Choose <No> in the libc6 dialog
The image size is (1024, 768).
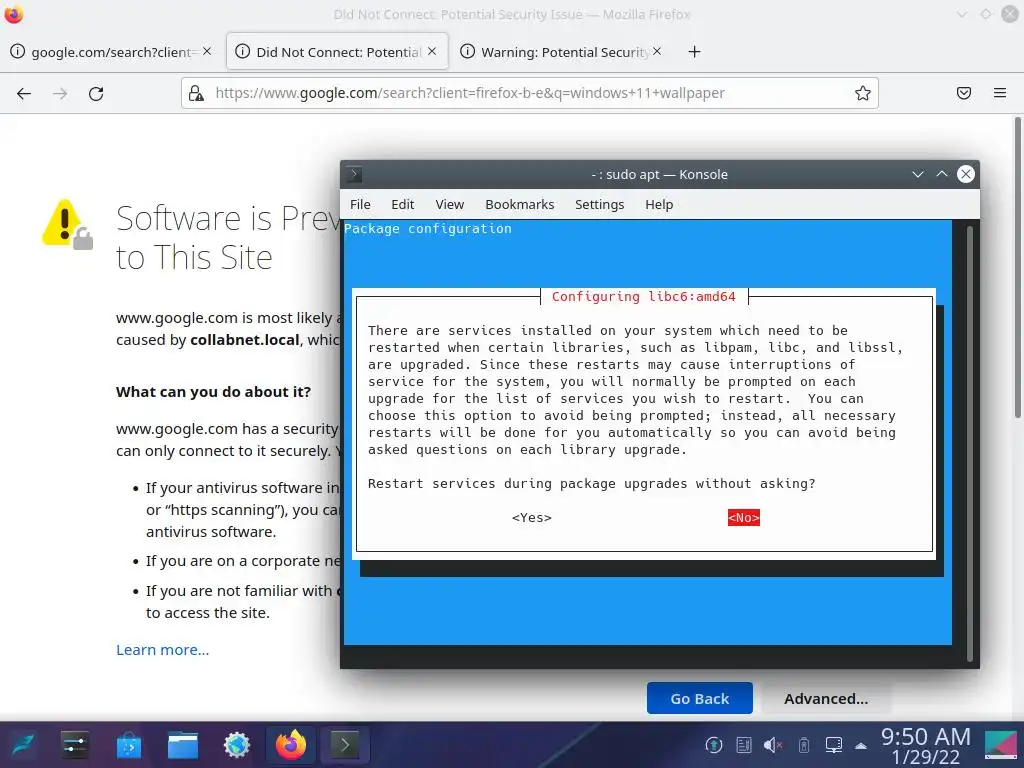(x=744, y=518)
